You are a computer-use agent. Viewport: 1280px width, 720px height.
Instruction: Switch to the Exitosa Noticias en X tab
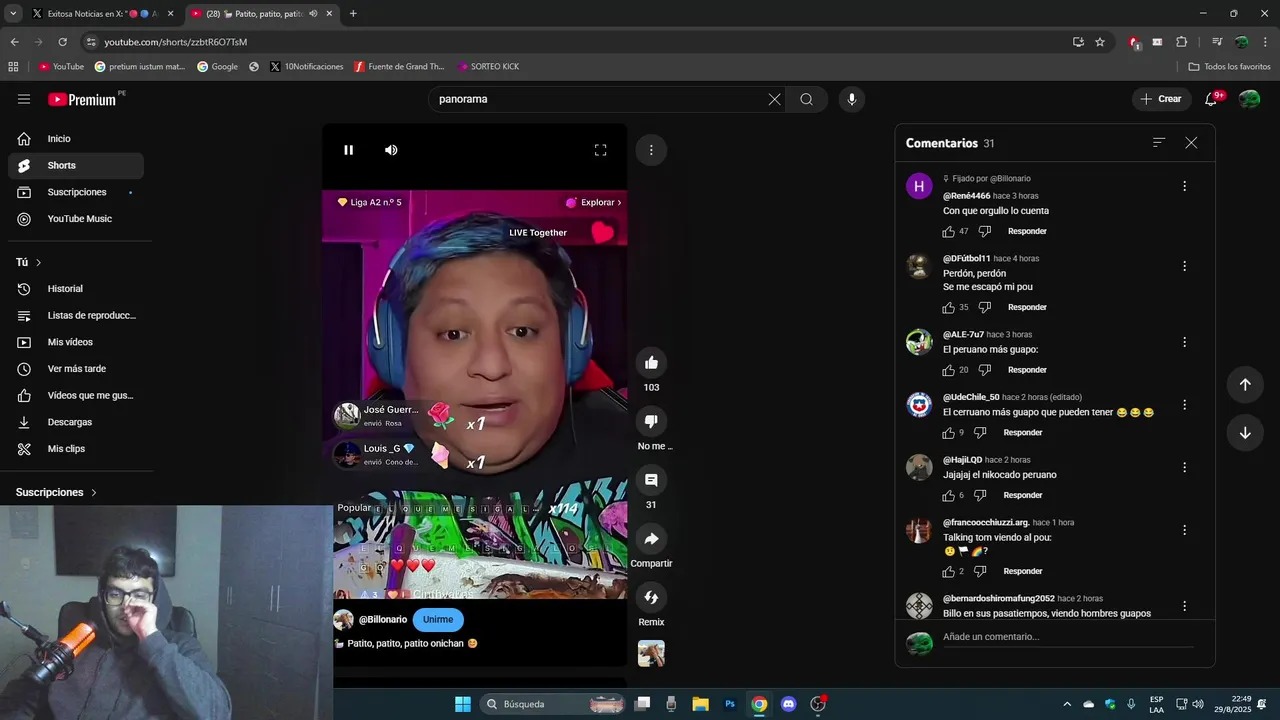pyautogui.click(x=102, y=14)
